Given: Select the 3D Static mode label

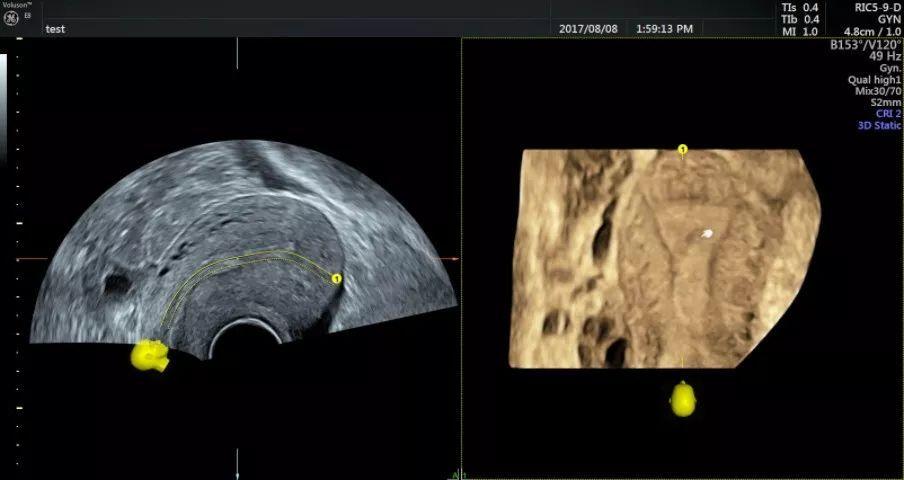Looking at the screenshot, I should coord(879,126).
